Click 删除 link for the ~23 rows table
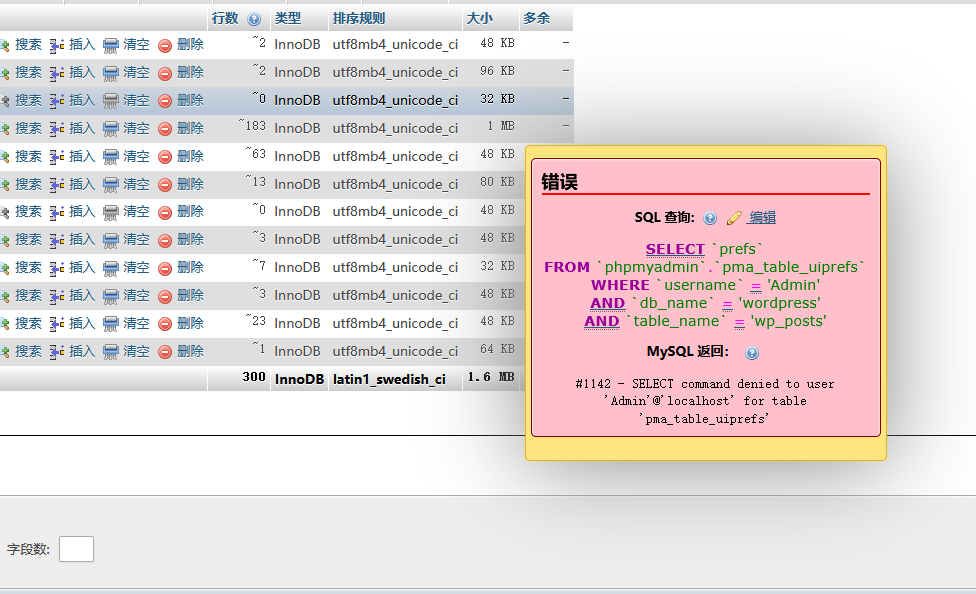This screenshot has width=976, height=594. point(190,323)
